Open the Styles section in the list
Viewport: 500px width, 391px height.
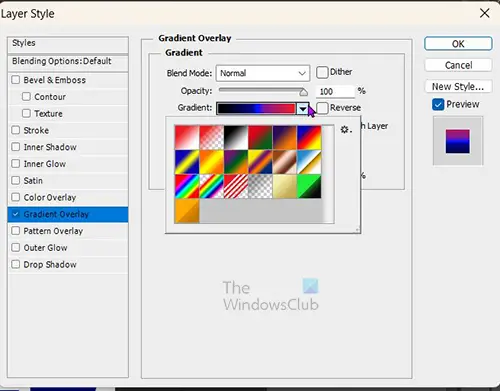click(x=68, y=44)
